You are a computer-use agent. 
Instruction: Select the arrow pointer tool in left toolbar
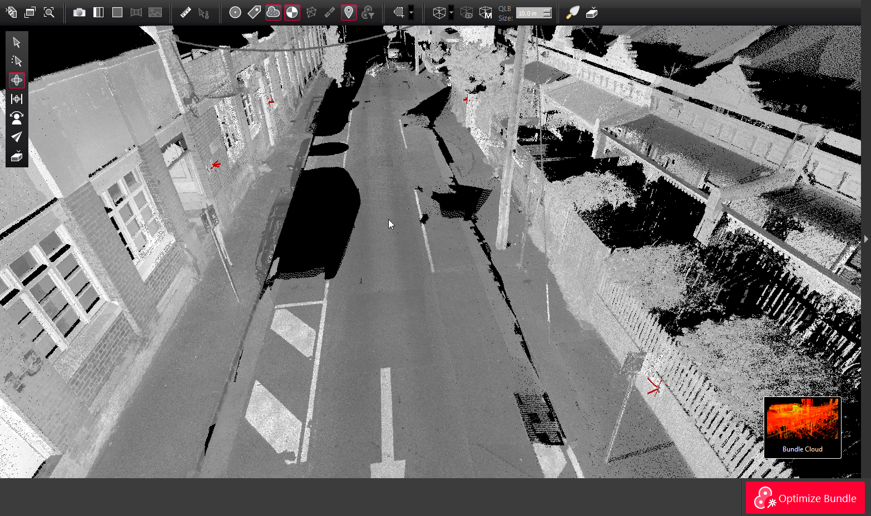click(x=17, y=43)
